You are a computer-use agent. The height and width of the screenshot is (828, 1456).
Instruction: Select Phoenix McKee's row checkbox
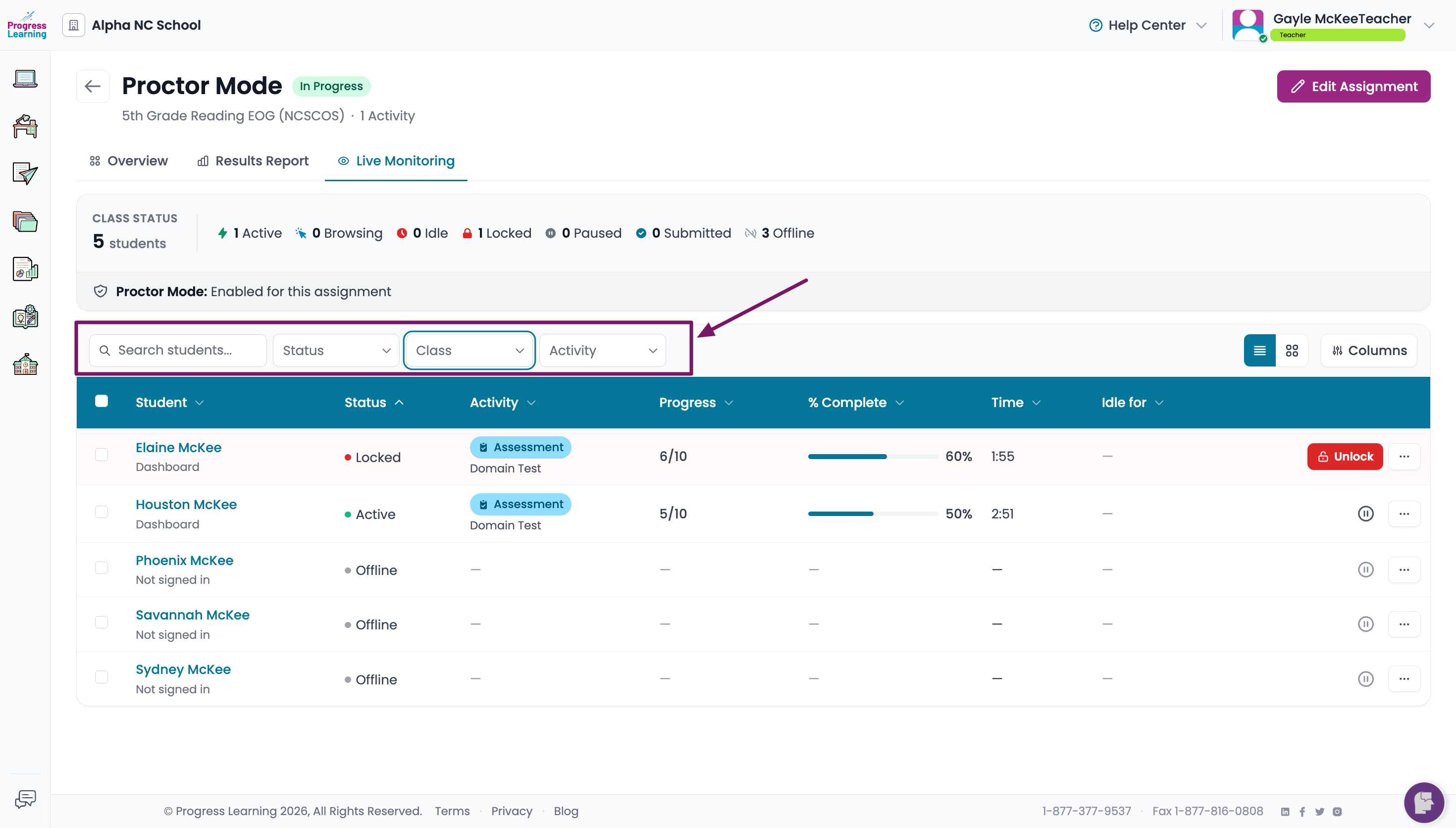[101, 568]
